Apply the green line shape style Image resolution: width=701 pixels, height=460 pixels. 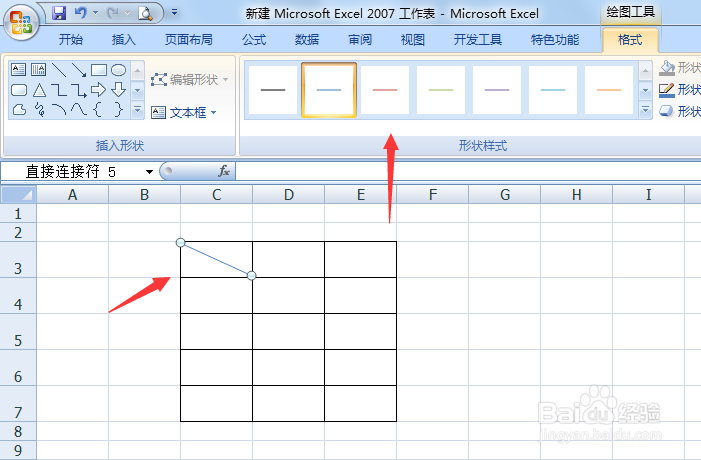point(441,90)
